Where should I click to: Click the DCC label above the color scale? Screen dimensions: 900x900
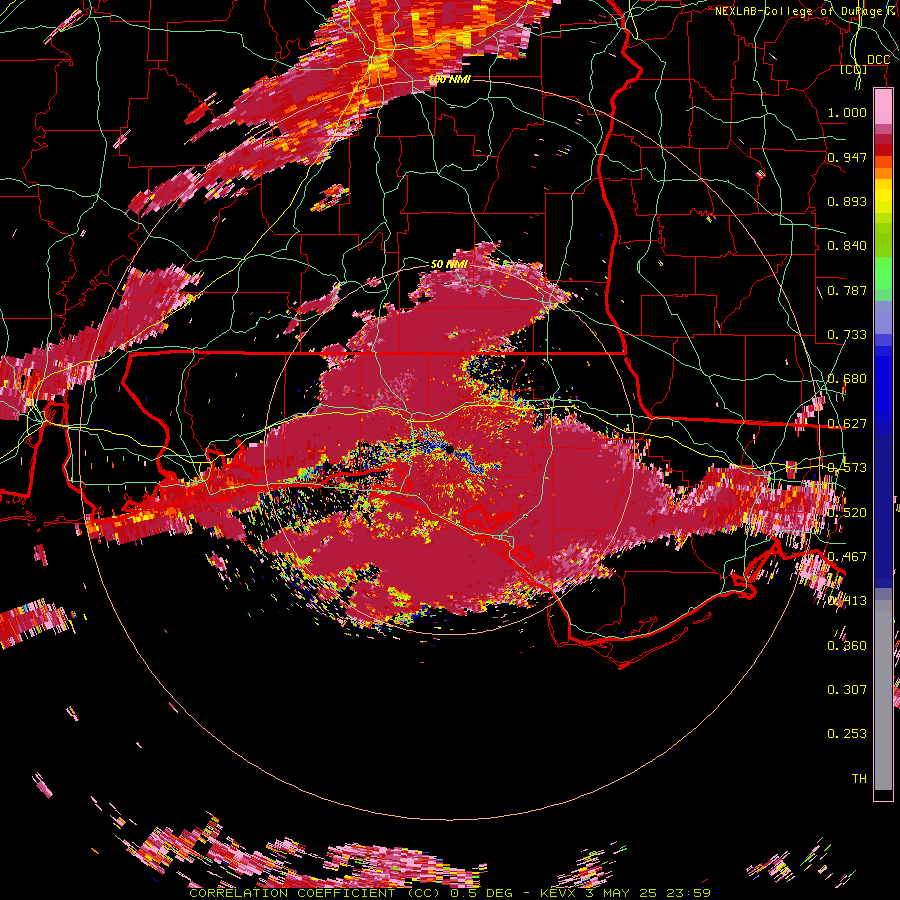point(878,60)
